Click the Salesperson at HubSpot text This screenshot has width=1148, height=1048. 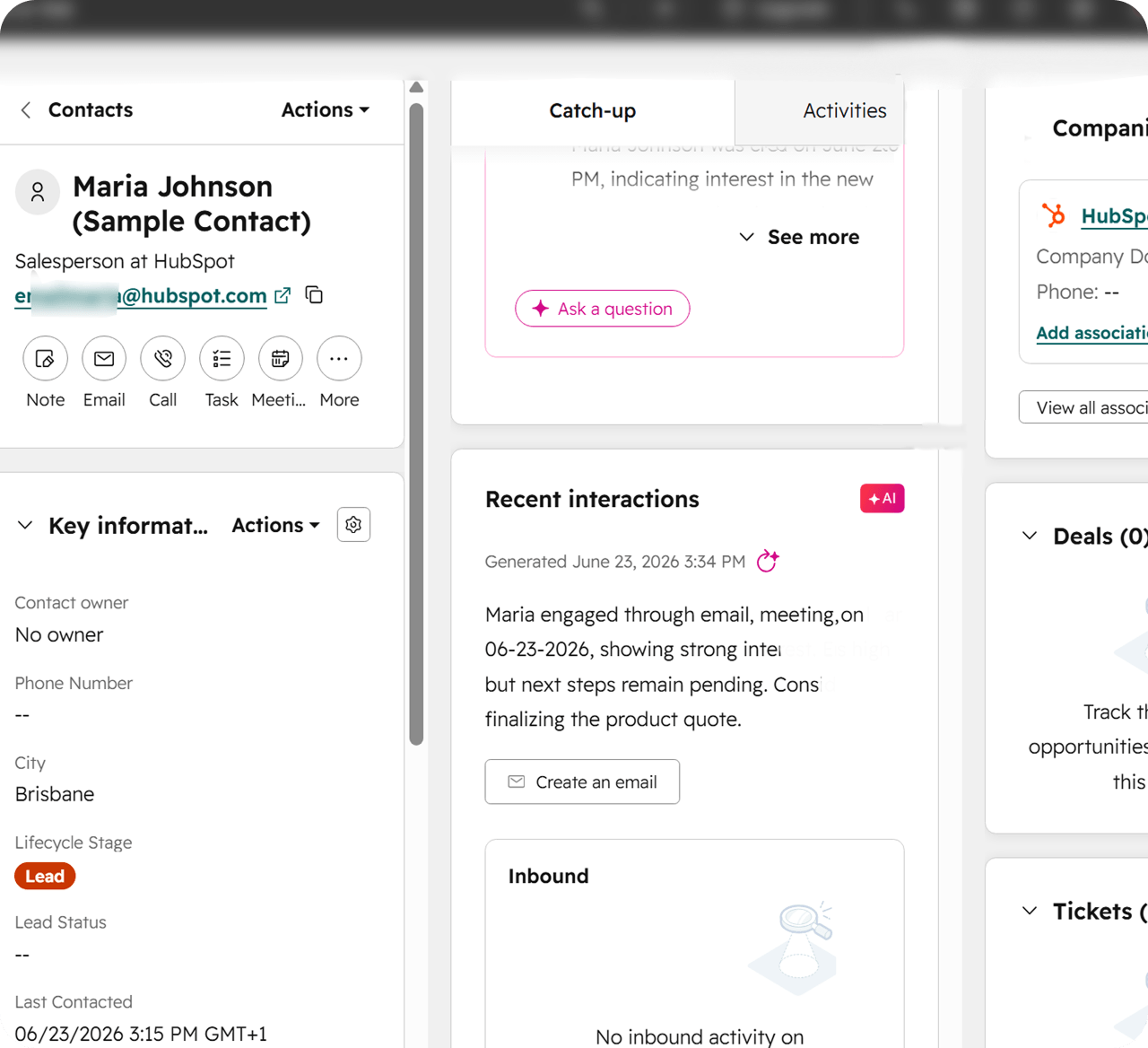pyautogui.click(x=125, y=261)
